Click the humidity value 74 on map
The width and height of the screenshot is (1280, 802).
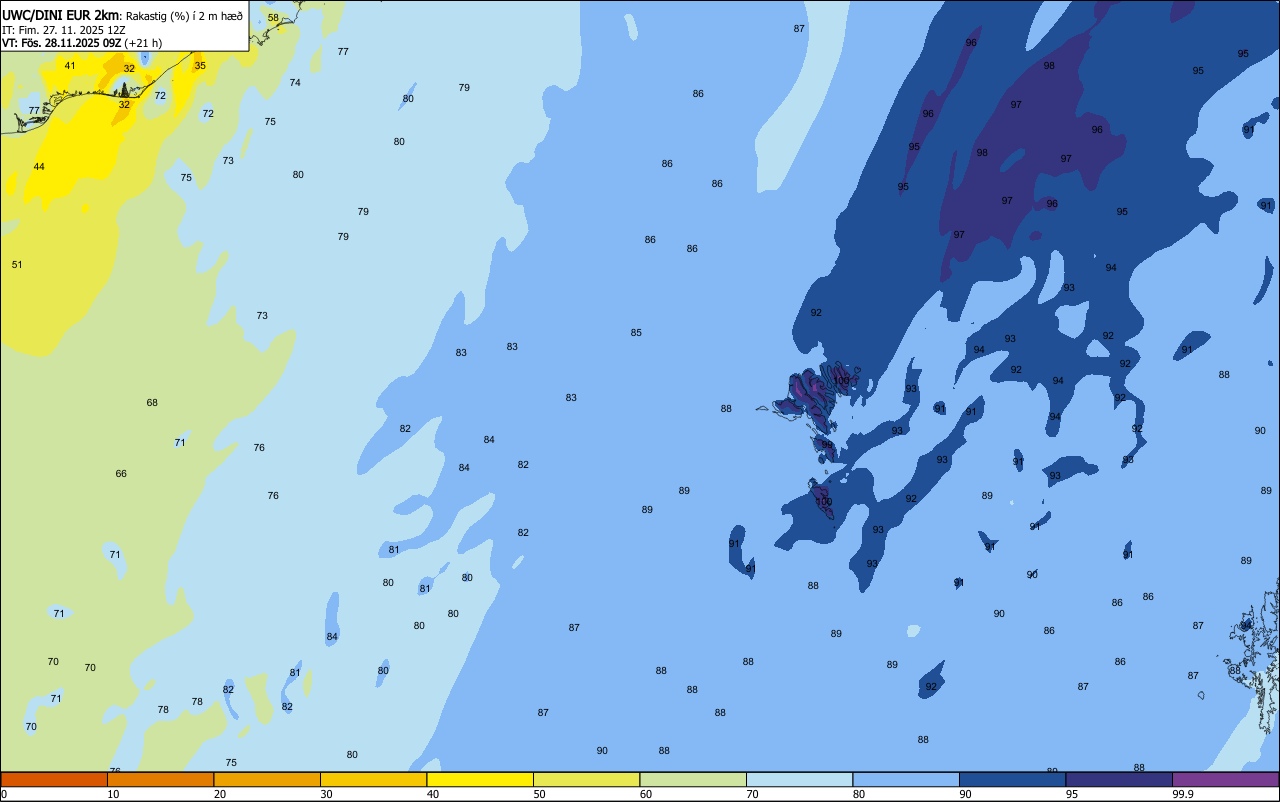295,83
